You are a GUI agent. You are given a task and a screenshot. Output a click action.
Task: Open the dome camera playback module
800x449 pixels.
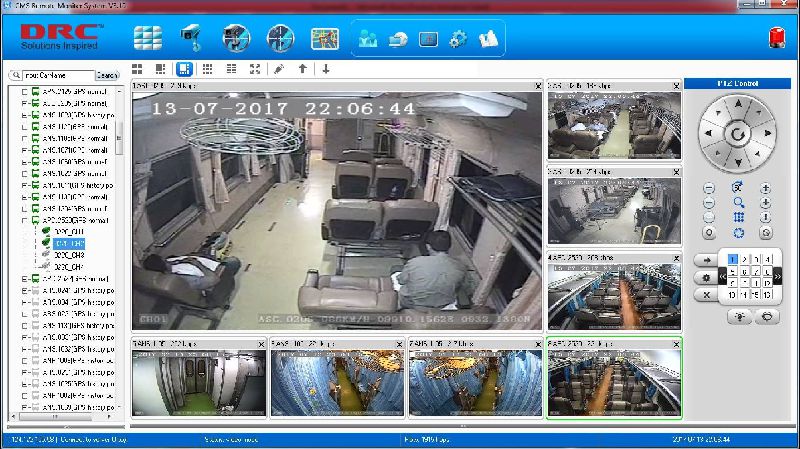236,38
